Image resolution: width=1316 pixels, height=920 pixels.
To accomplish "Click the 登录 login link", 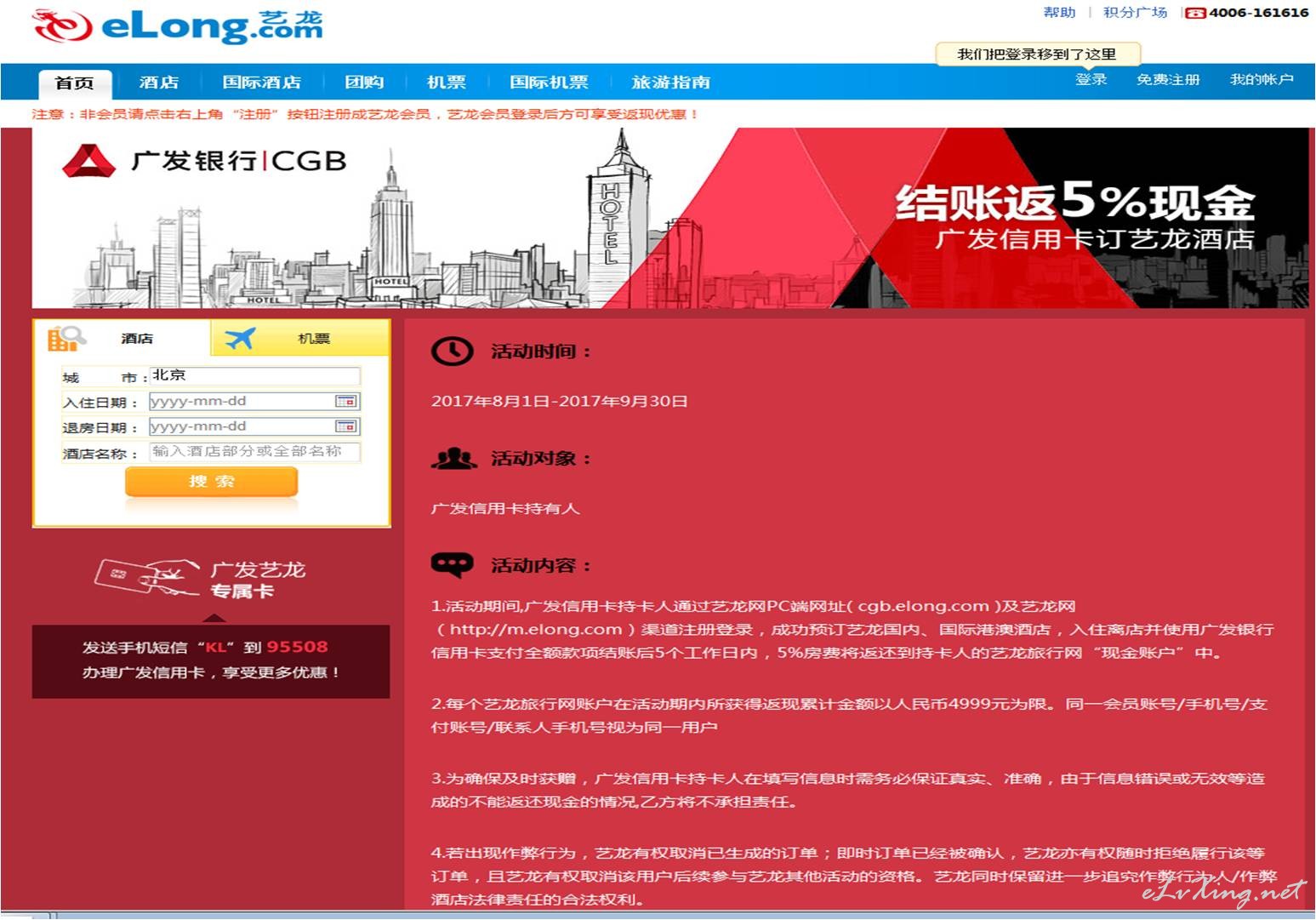I will coord(1091,79).
